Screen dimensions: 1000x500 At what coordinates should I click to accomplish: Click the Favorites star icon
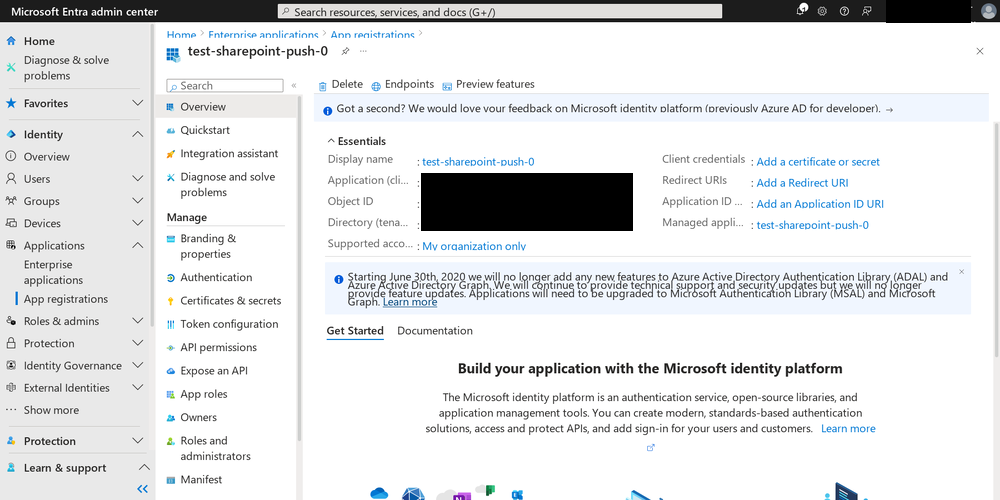(11, 103)
